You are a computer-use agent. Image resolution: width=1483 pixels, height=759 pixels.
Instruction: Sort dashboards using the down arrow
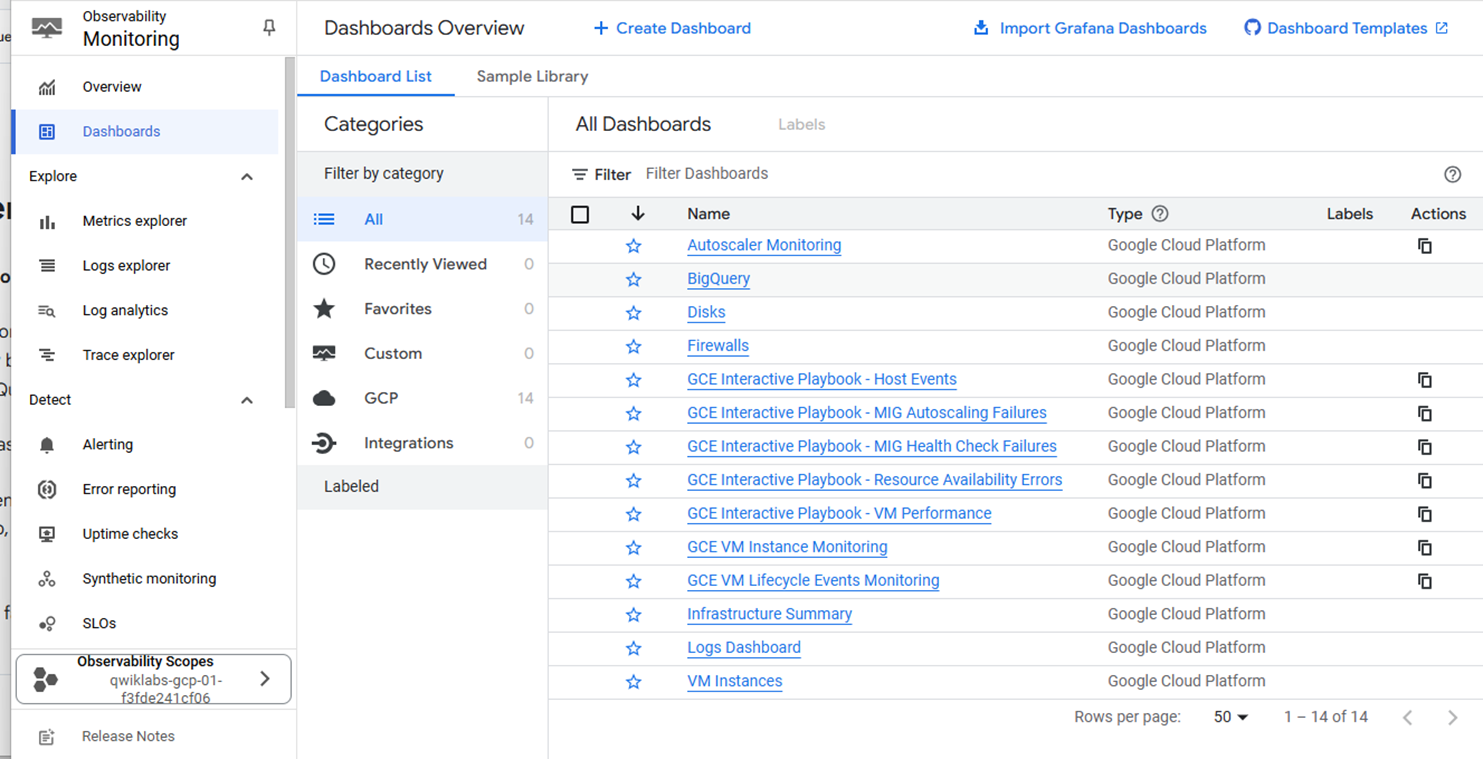[638, 214]
